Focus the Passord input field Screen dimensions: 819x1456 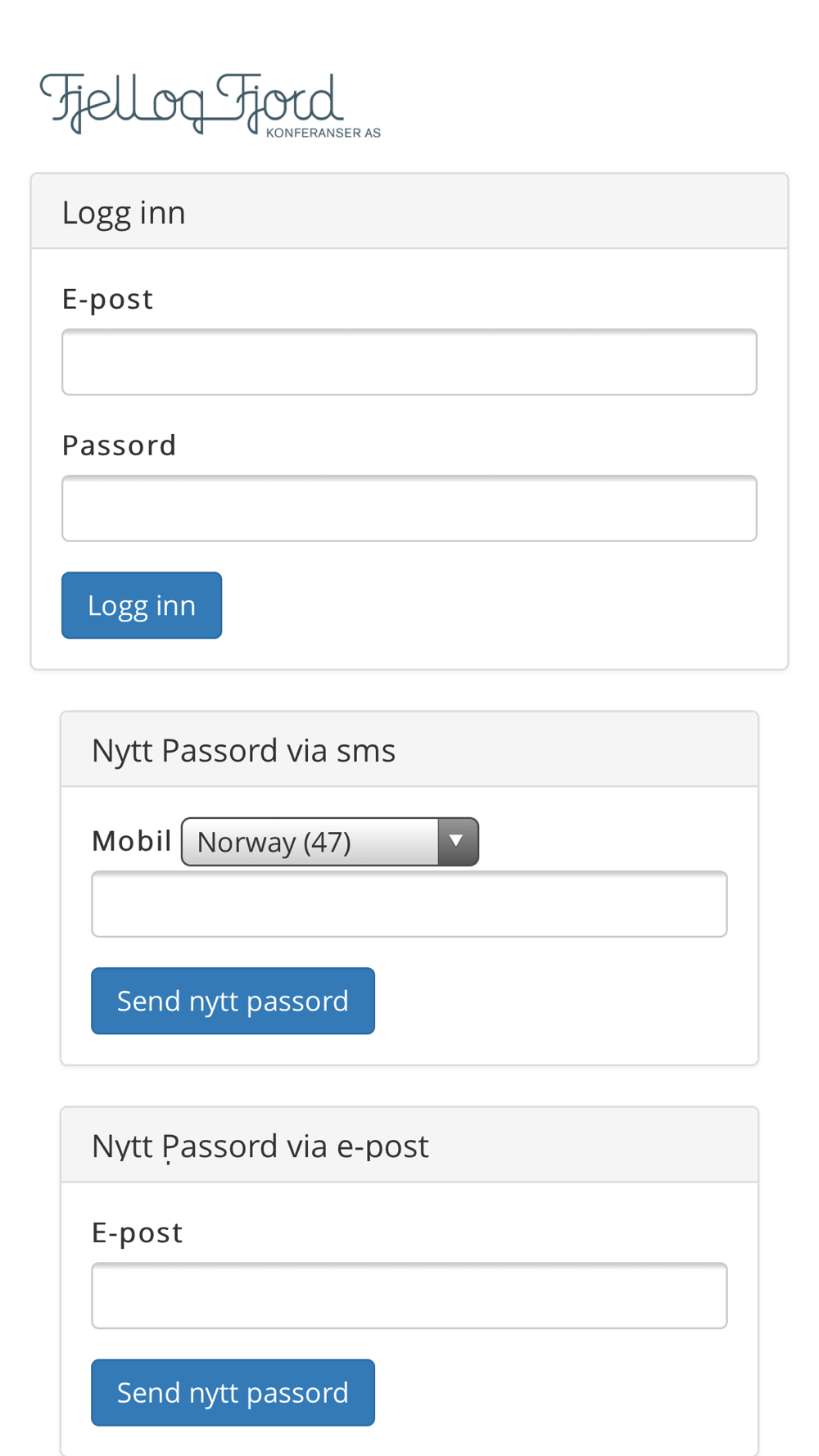(x=409, y=509)
